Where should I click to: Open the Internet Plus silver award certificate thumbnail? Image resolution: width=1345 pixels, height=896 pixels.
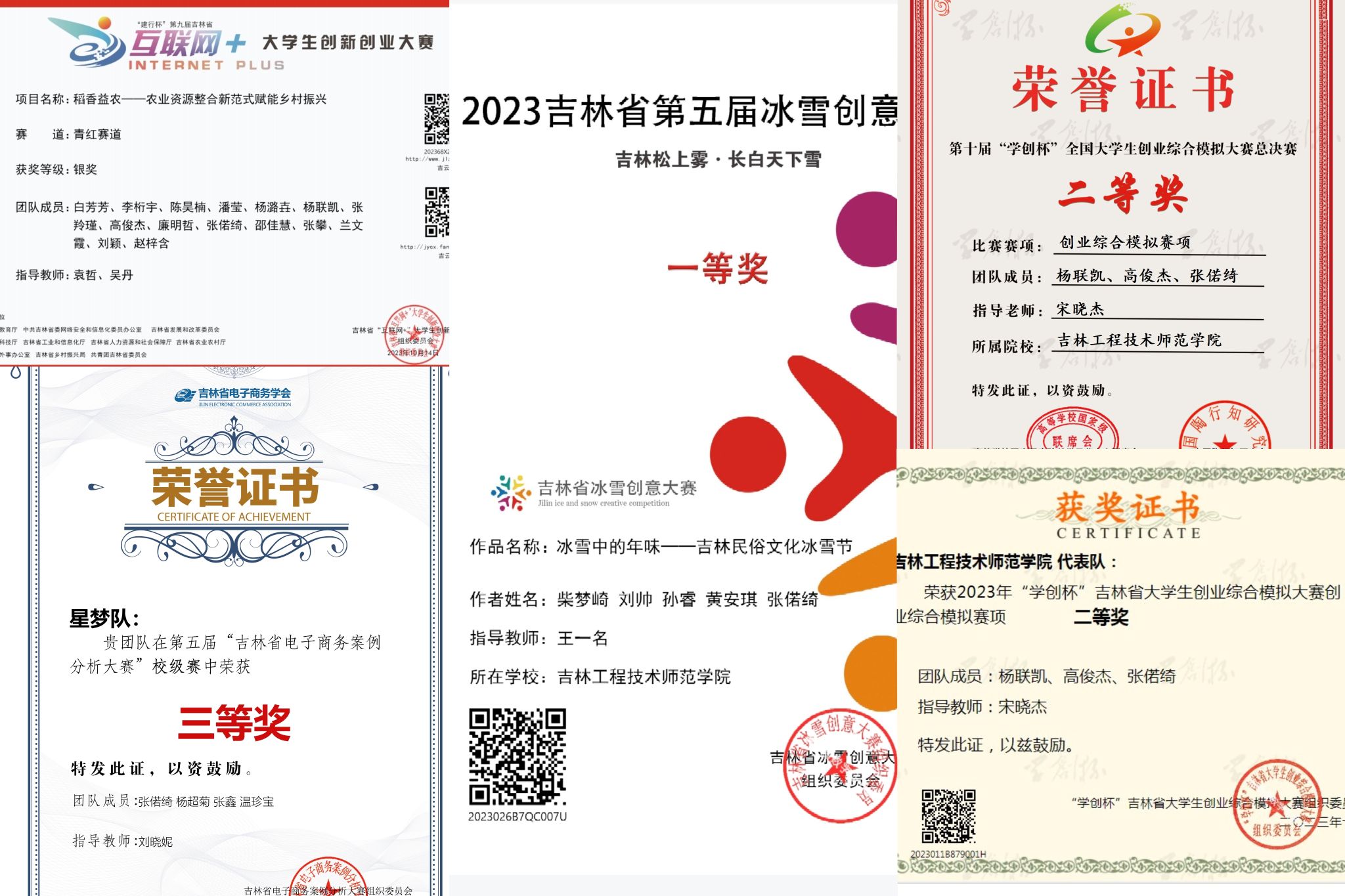pos(224,182)
